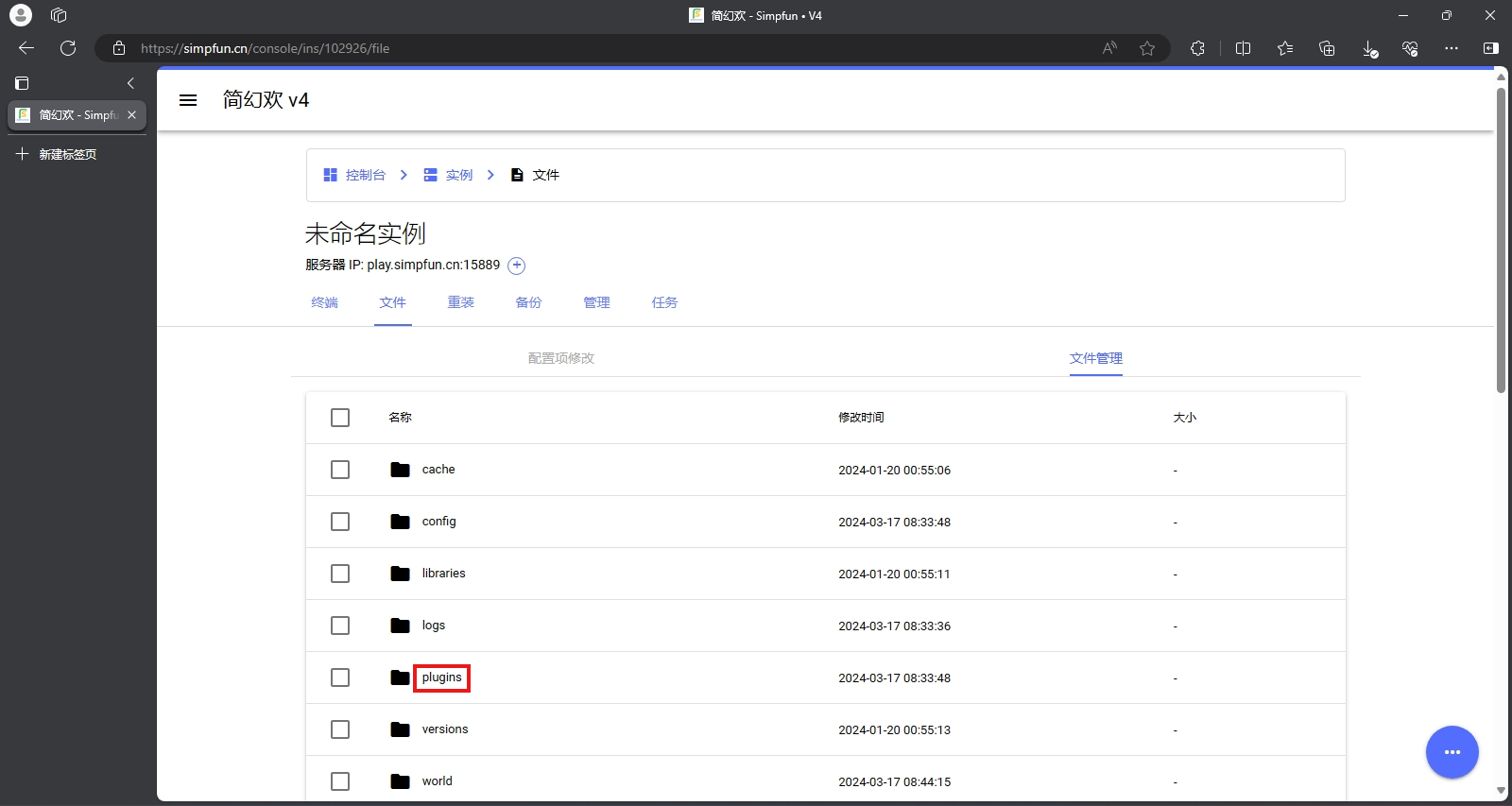Go to 控制台 breadcrumb link
This screenshot has height=806, width=1512.
pos(355,175)
